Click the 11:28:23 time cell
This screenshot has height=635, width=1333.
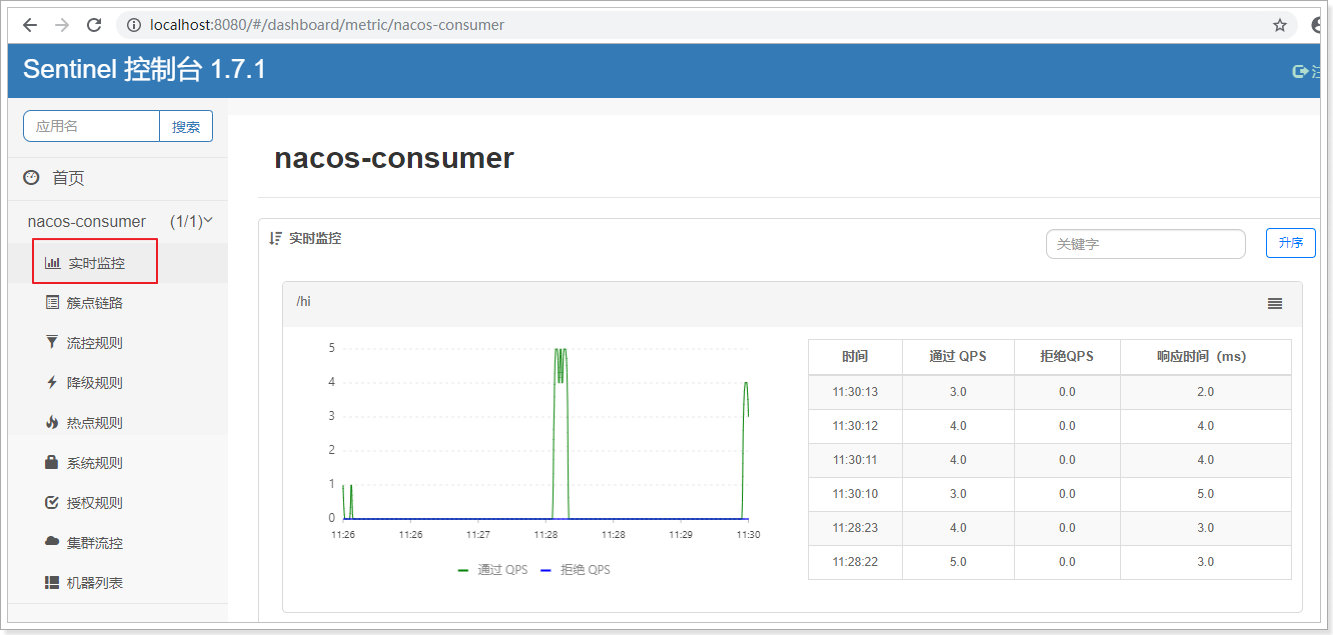pos(855,528)
